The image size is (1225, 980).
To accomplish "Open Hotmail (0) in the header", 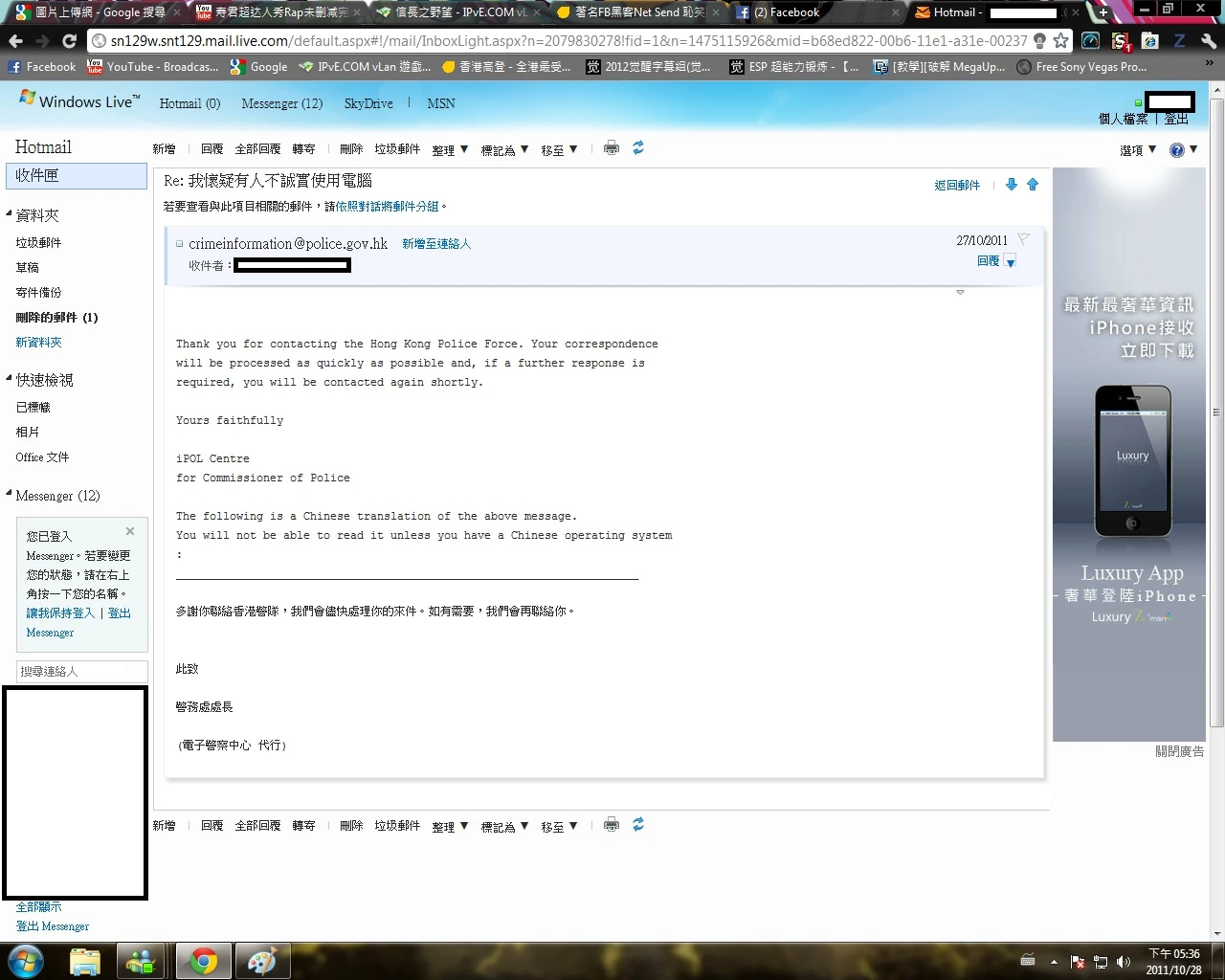I will [189, 103].
